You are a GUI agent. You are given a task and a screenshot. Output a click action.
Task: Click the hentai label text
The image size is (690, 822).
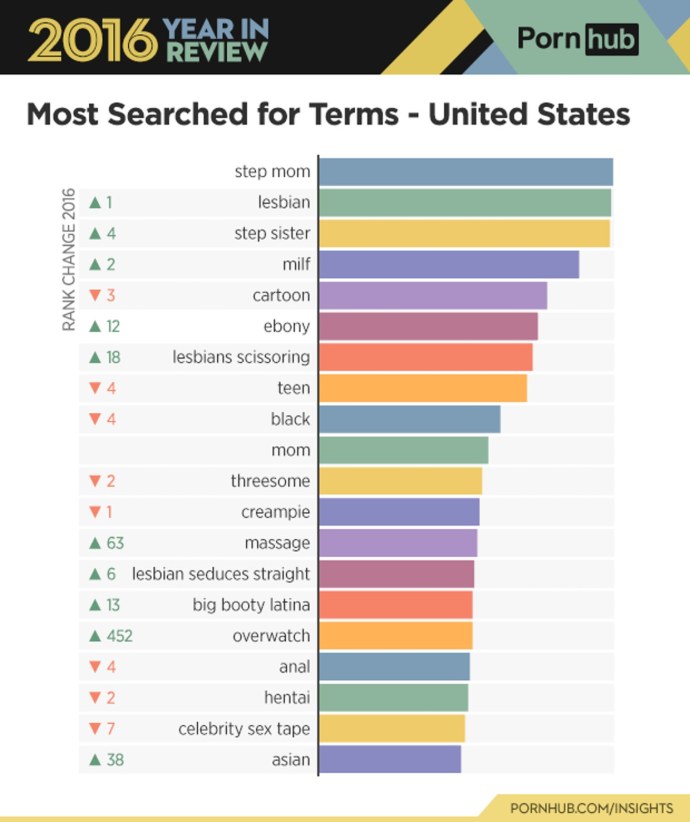287,698
